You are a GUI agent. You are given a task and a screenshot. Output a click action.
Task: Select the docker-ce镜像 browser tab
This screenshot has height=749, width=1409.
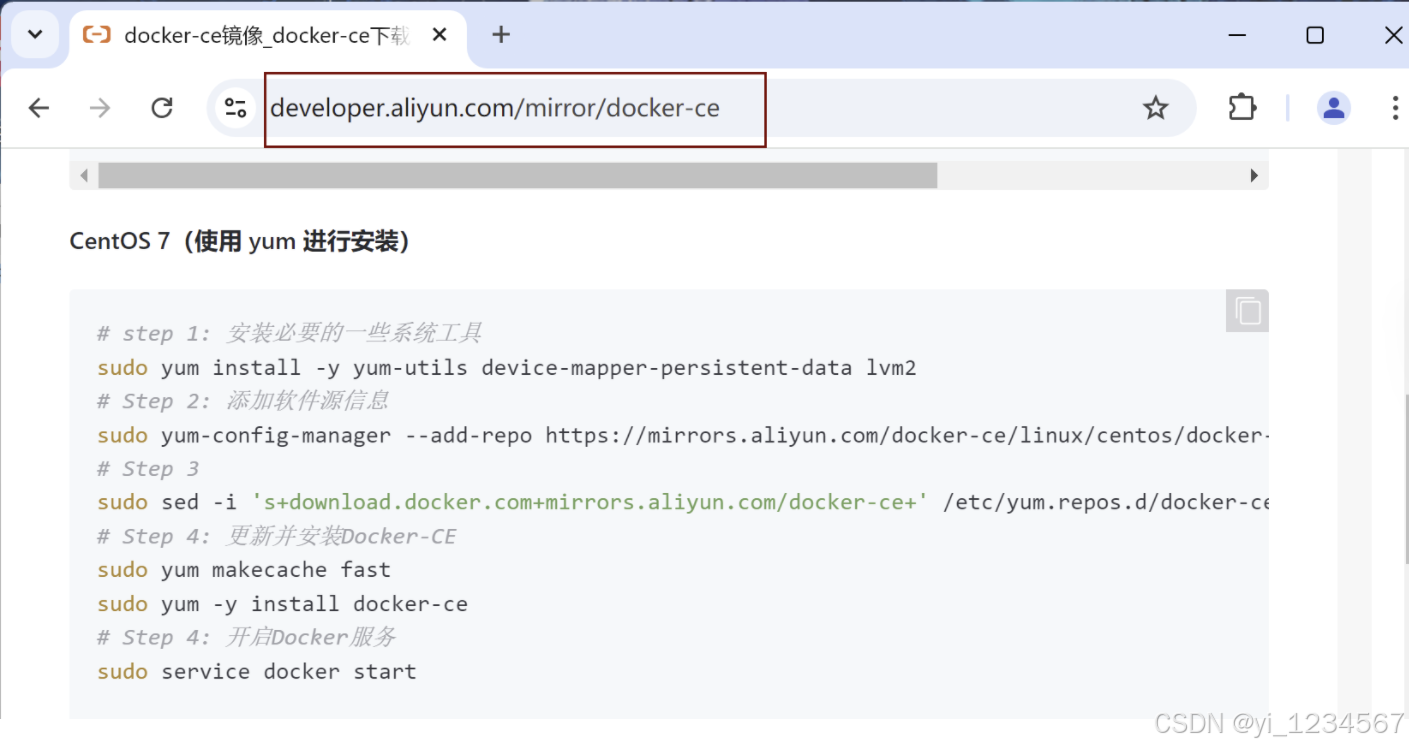tap(266, 36)
